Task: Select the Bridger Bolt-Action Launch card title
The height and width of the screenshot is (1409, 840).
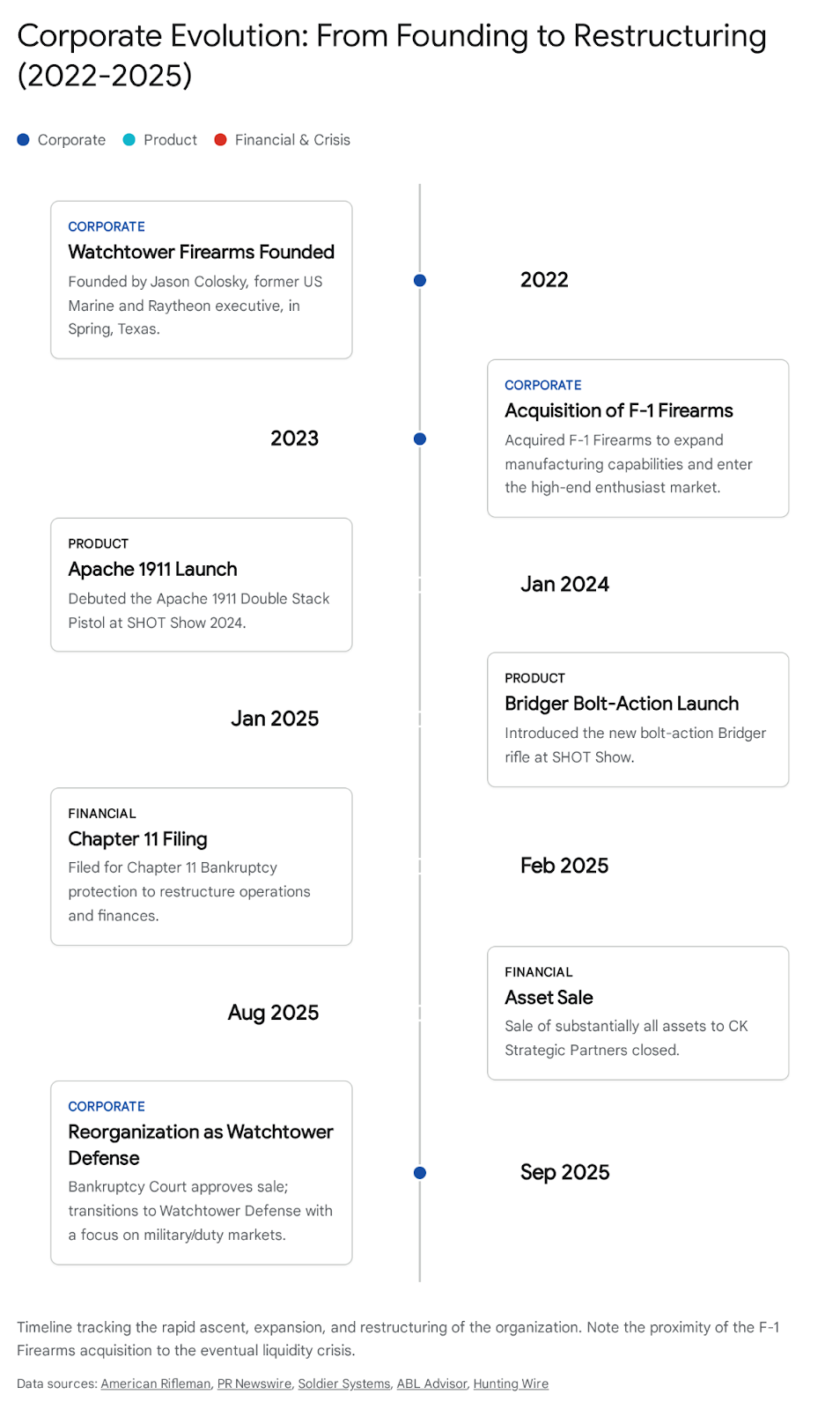Action: click(x=622, y=704)
